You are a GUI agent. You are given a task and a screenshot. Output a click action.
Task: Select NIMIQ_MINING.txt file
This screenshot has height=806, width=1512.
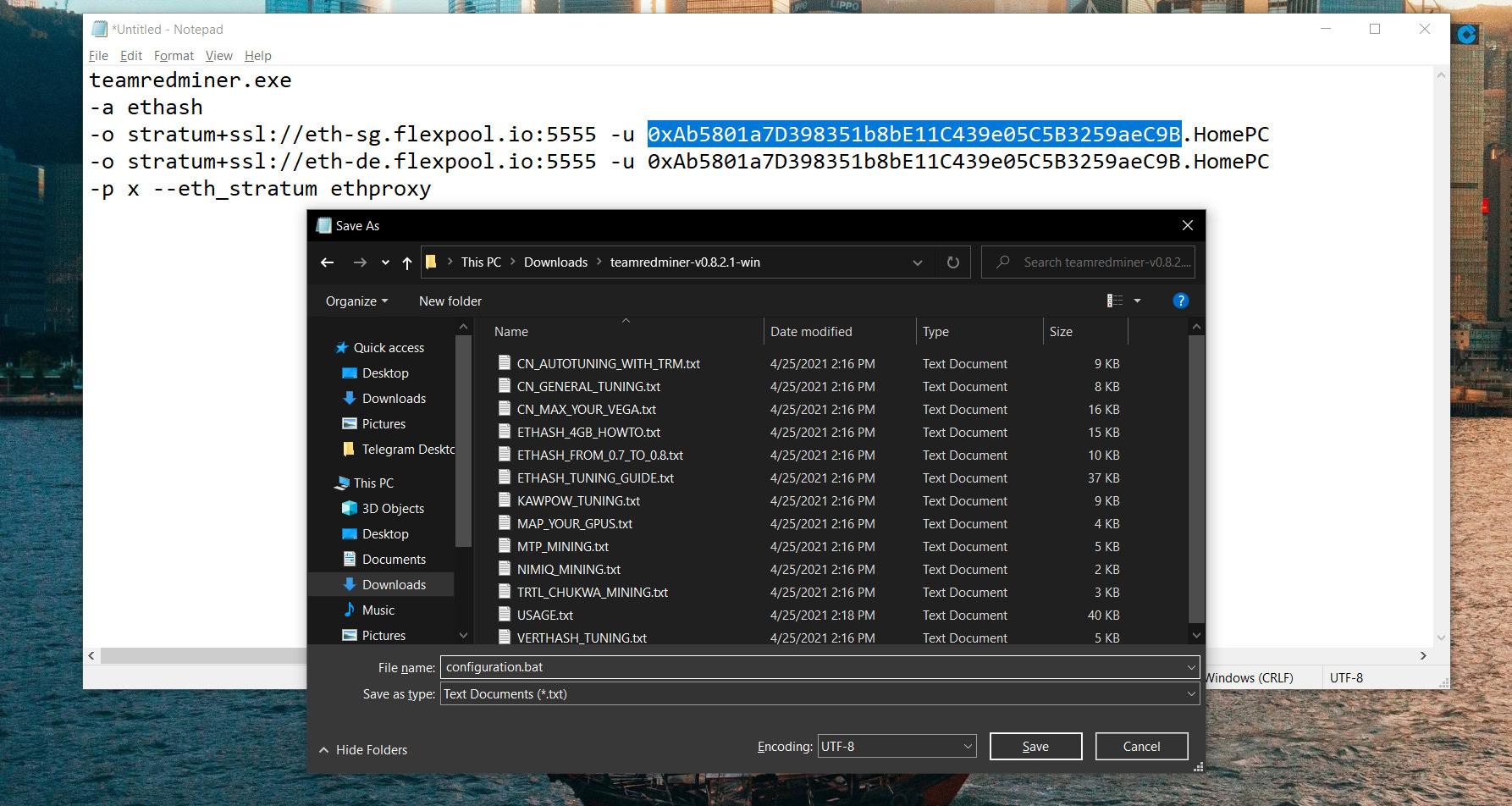pos(568,570)
